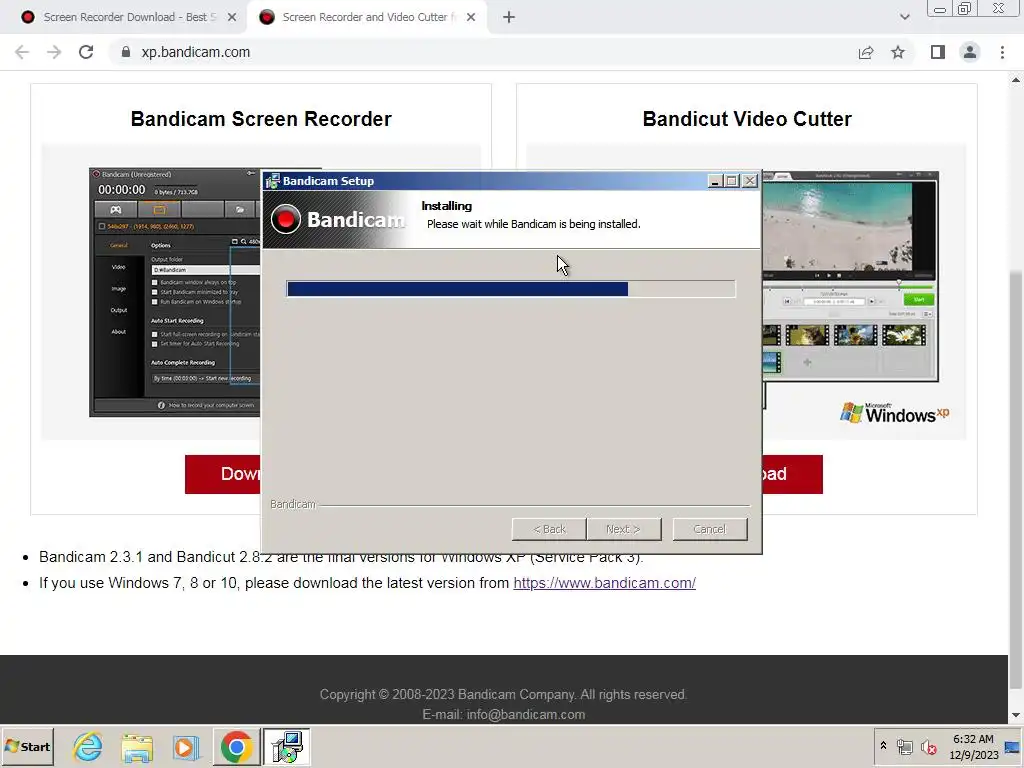This screenshot has height=768, width=1024.
Task: Click the Bandicut Download red button
Action: pos(792,474)
